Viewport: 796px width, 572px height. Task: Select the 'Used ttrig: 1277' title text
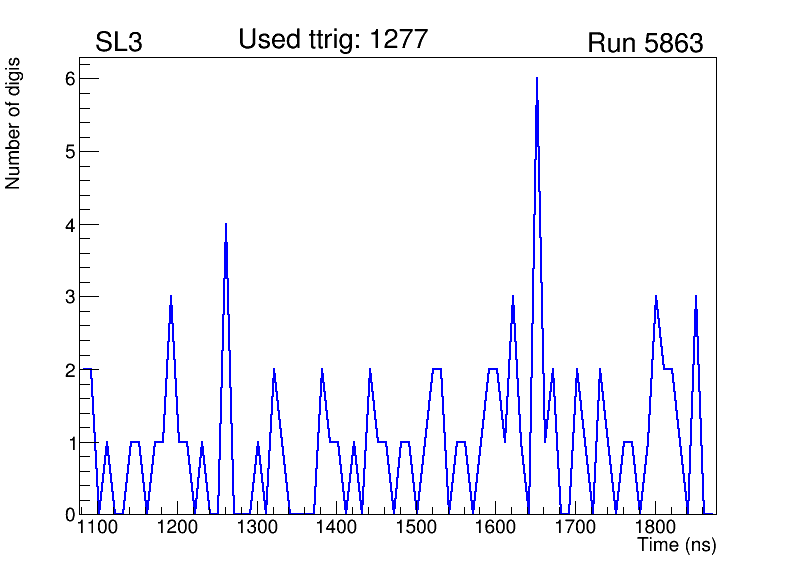[333, 40]
